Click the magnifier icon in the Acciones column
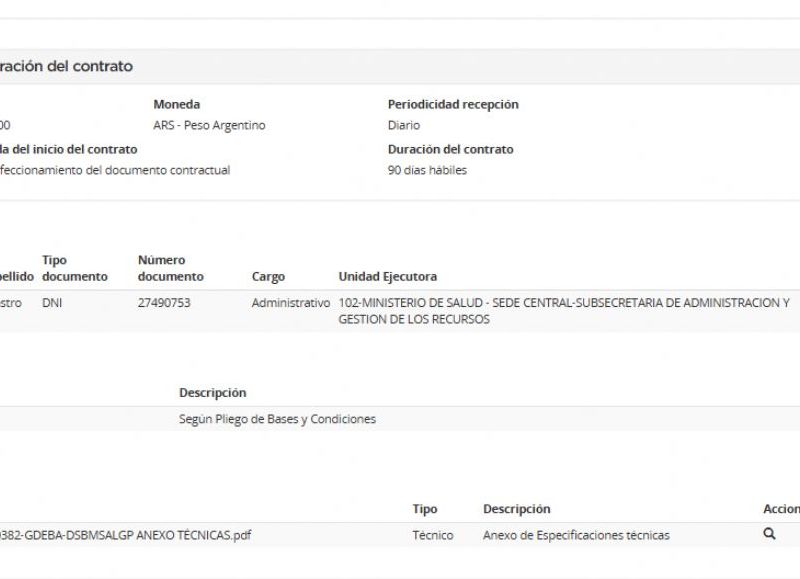Screen dimensions: 800x579 point(769,534)
